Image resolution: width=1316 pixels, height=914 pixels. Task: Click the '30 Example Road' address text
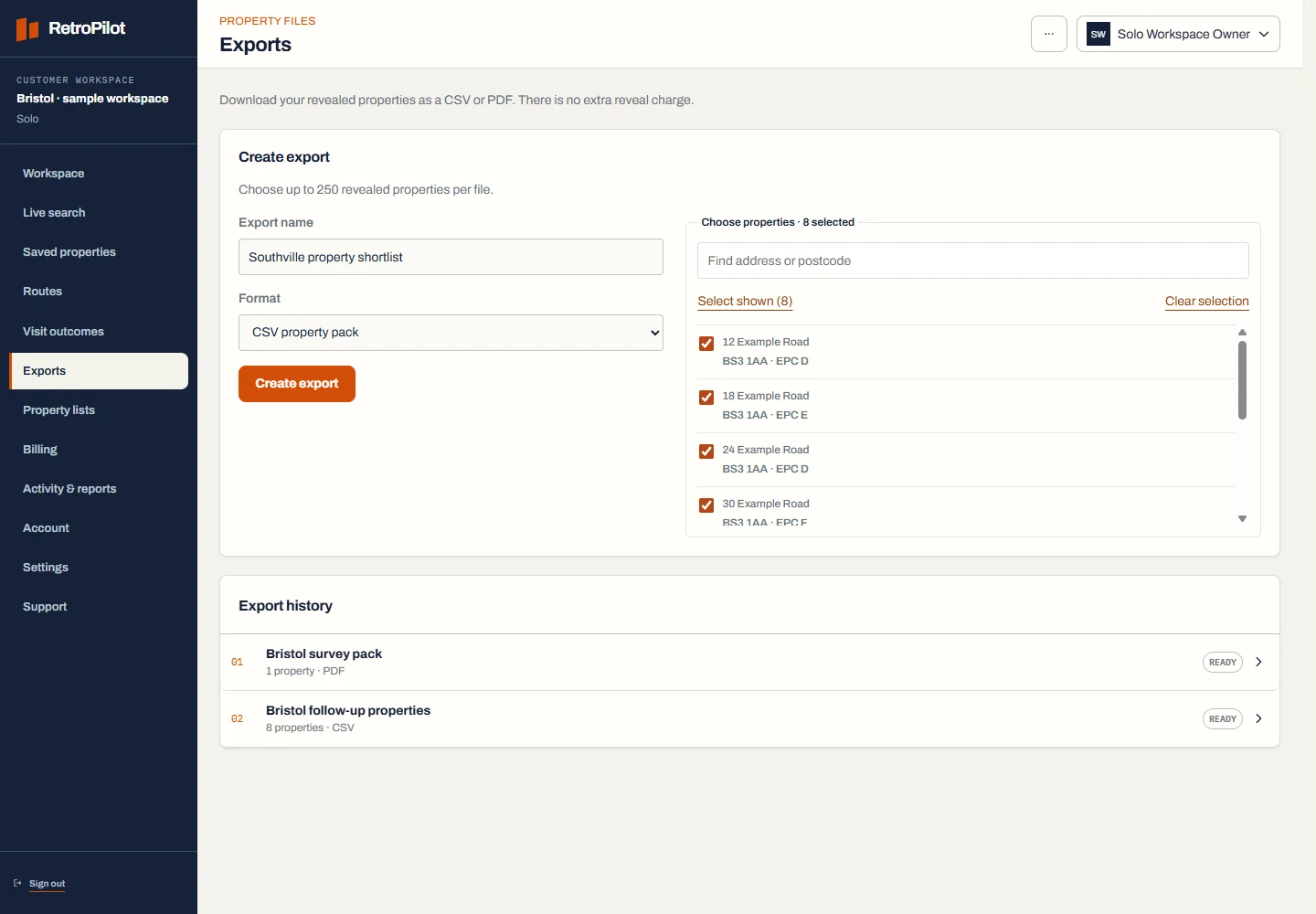pyautogui.click(x=766, y=504)
